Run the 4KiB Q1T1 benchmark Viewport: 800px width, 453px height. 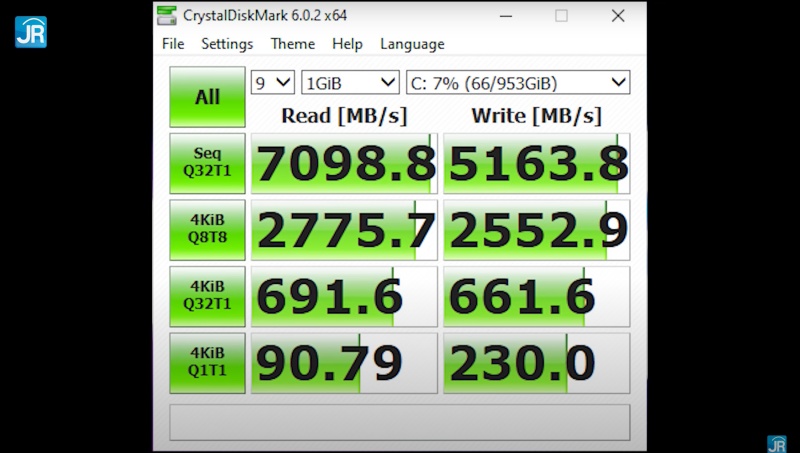207,362
